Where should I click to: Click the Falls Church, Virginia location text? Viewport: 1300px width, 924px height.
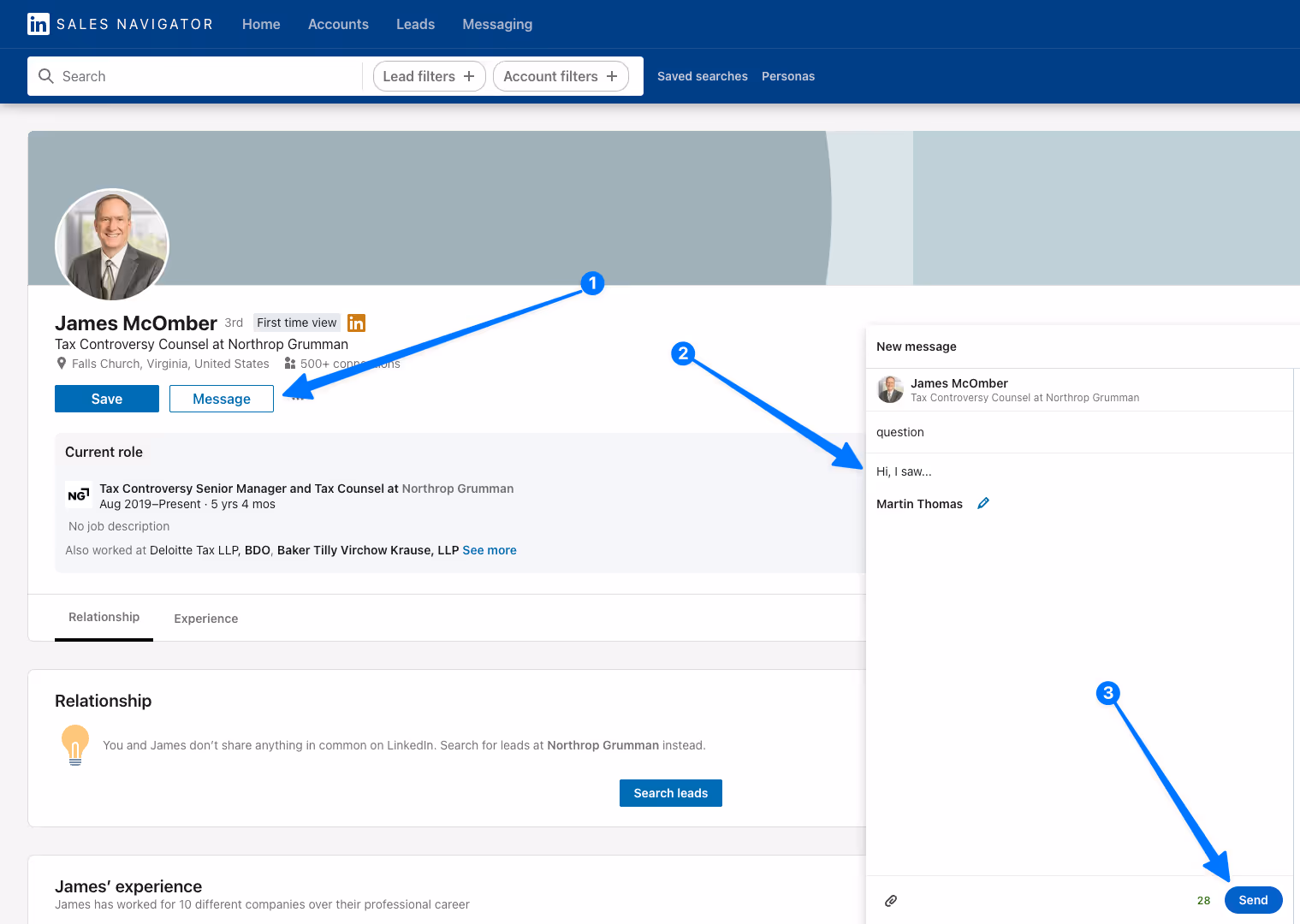tap(170, 364)
